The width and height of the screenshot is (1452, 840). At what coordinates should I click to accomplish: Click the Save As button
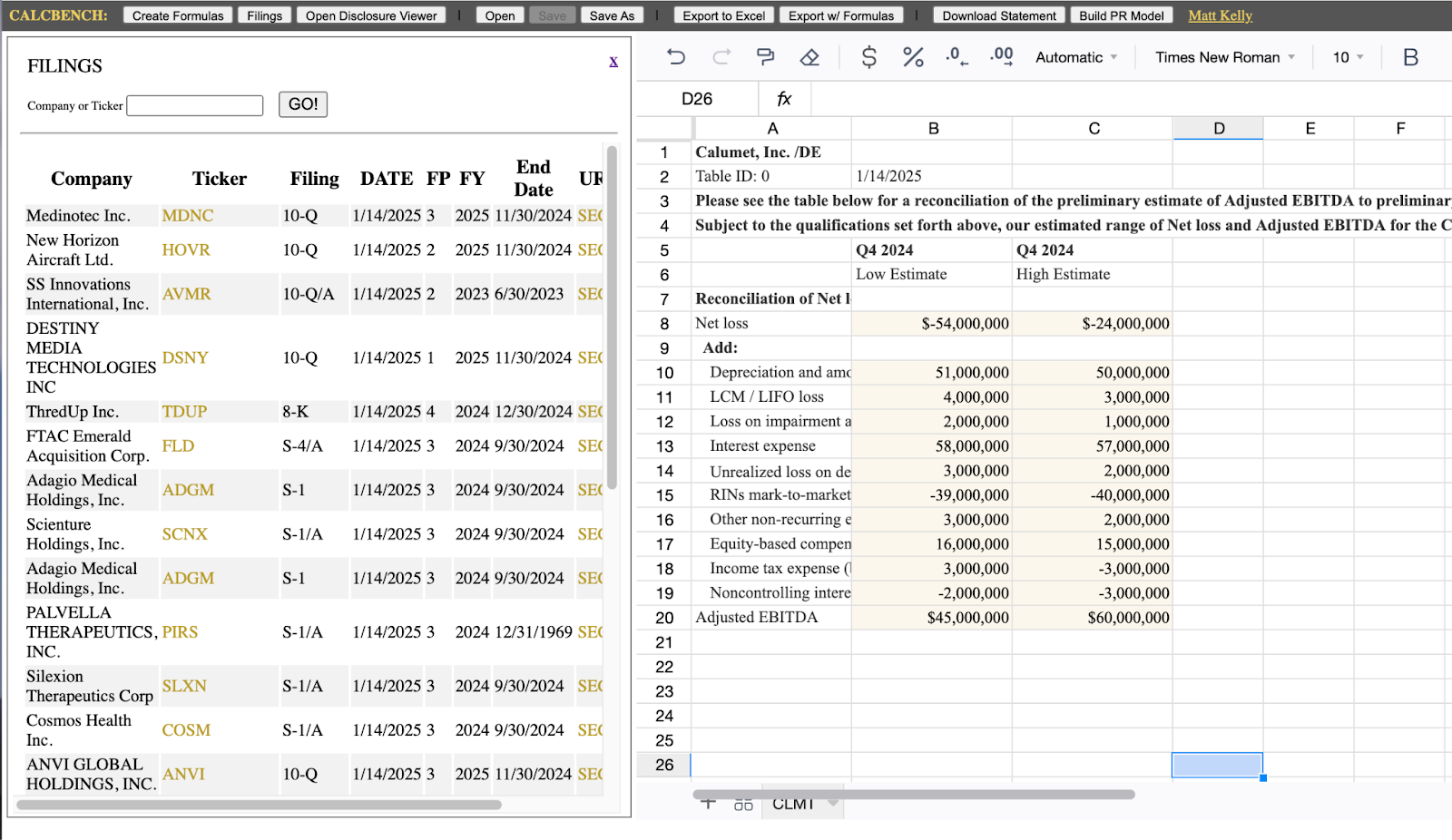[612, 15]
